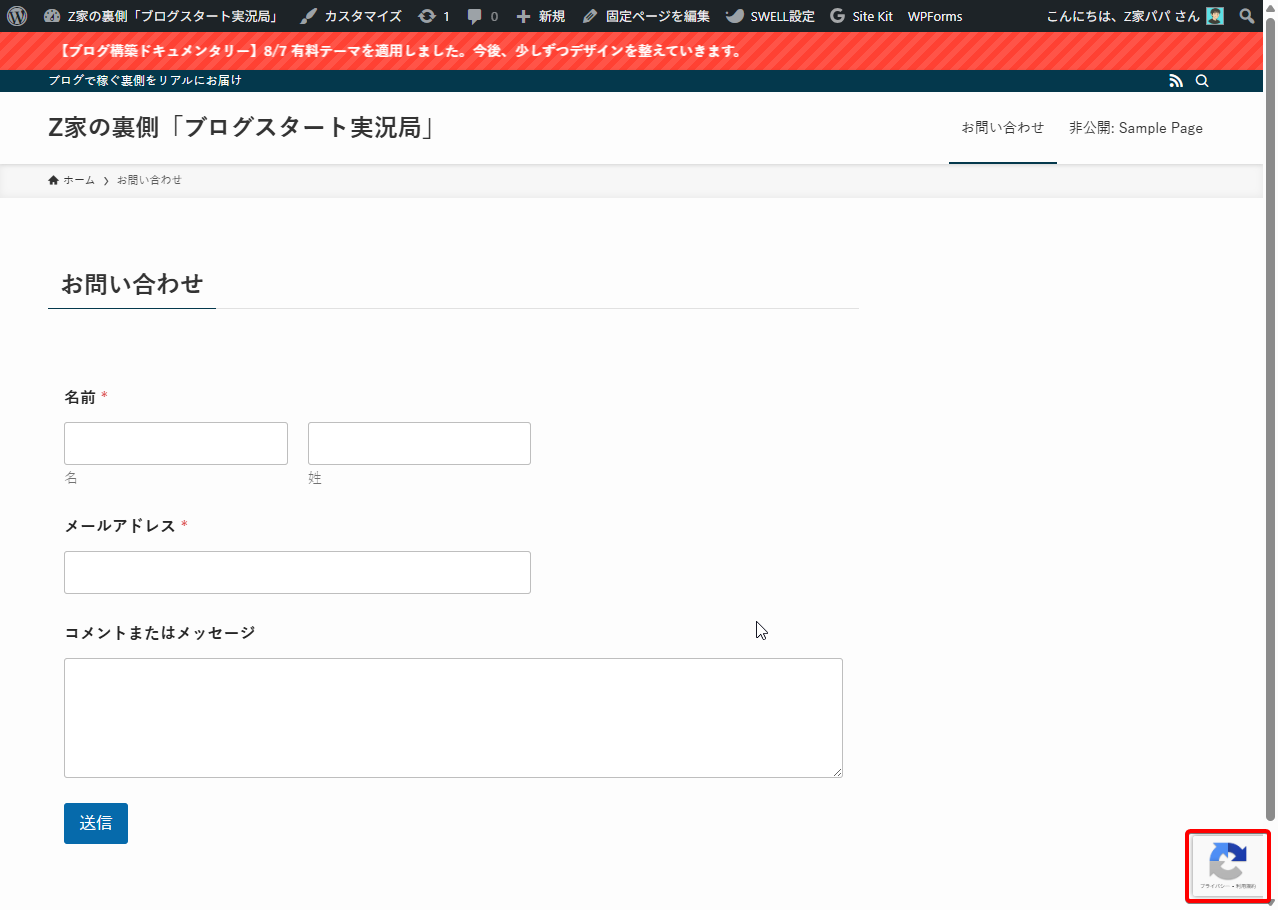
Task: Select 非公開: Sample Page menu item
Action: (1135, 128)
